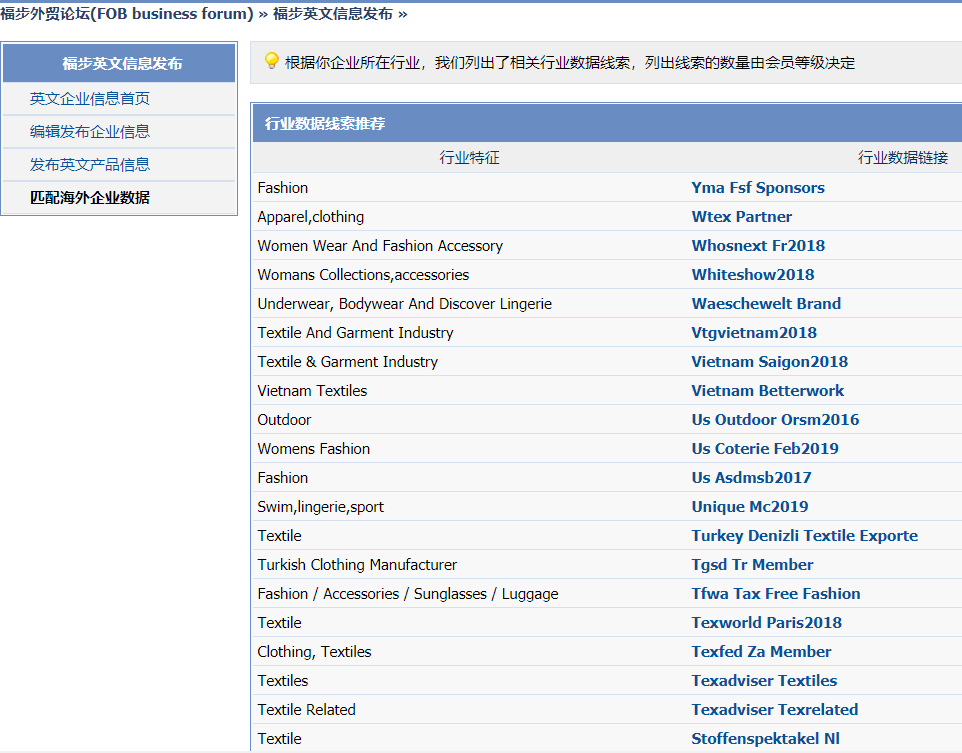962x753 pixels.
Task: Open Us Outdoor Orsm2016 link
Action: pos(775,420)
